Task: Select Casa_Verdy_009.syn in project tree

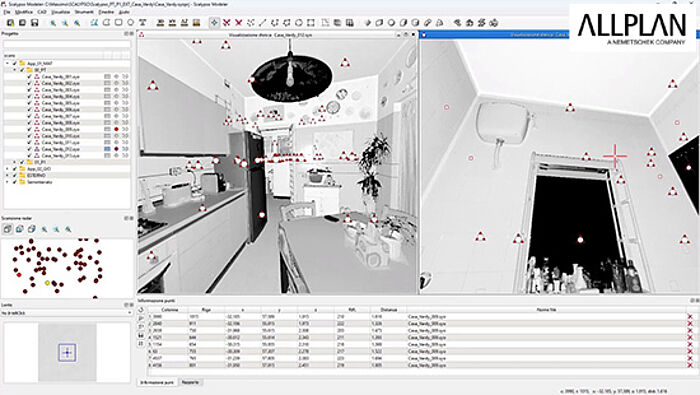Action: tap(60, 129)
